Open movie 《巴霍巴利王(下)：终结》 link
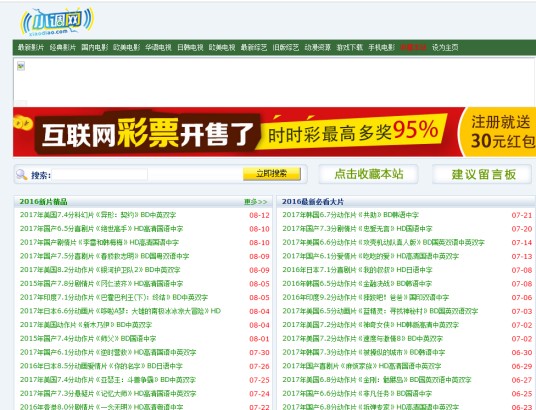 click(x=114, y=297)
